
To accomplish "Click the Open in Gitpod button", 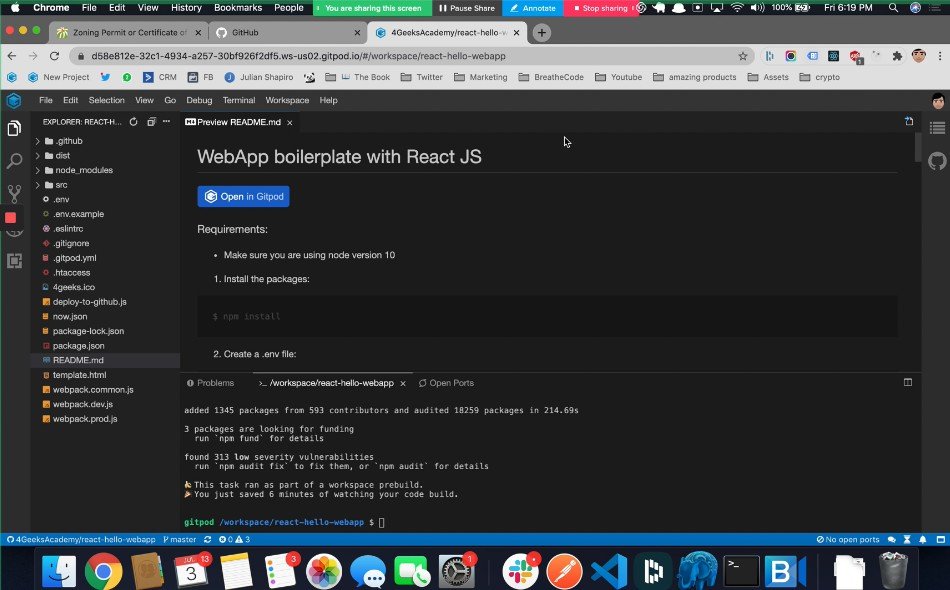I will click(x=243, y=197).
